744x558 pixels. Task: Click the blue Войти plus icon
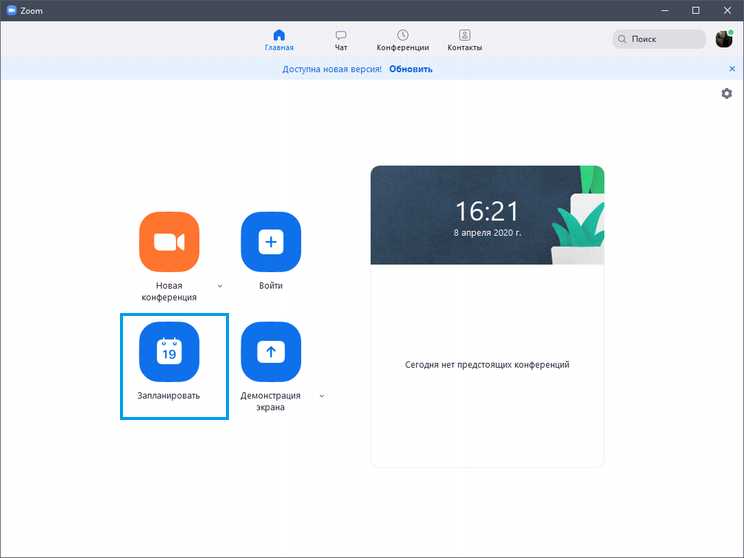pyautogui.click(x=270, y=242)
